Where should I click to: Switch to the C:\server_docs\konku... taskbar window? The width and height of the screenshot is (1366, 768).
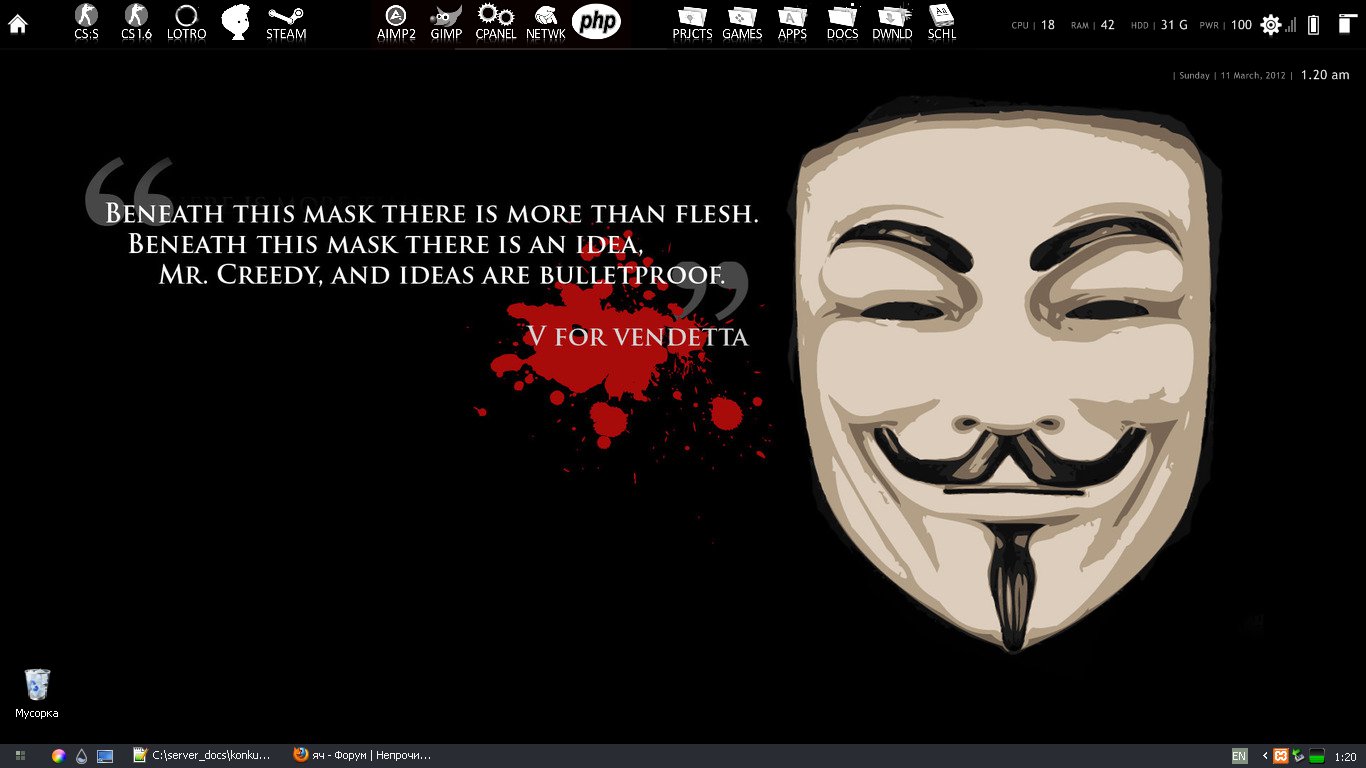pos(202,756)
